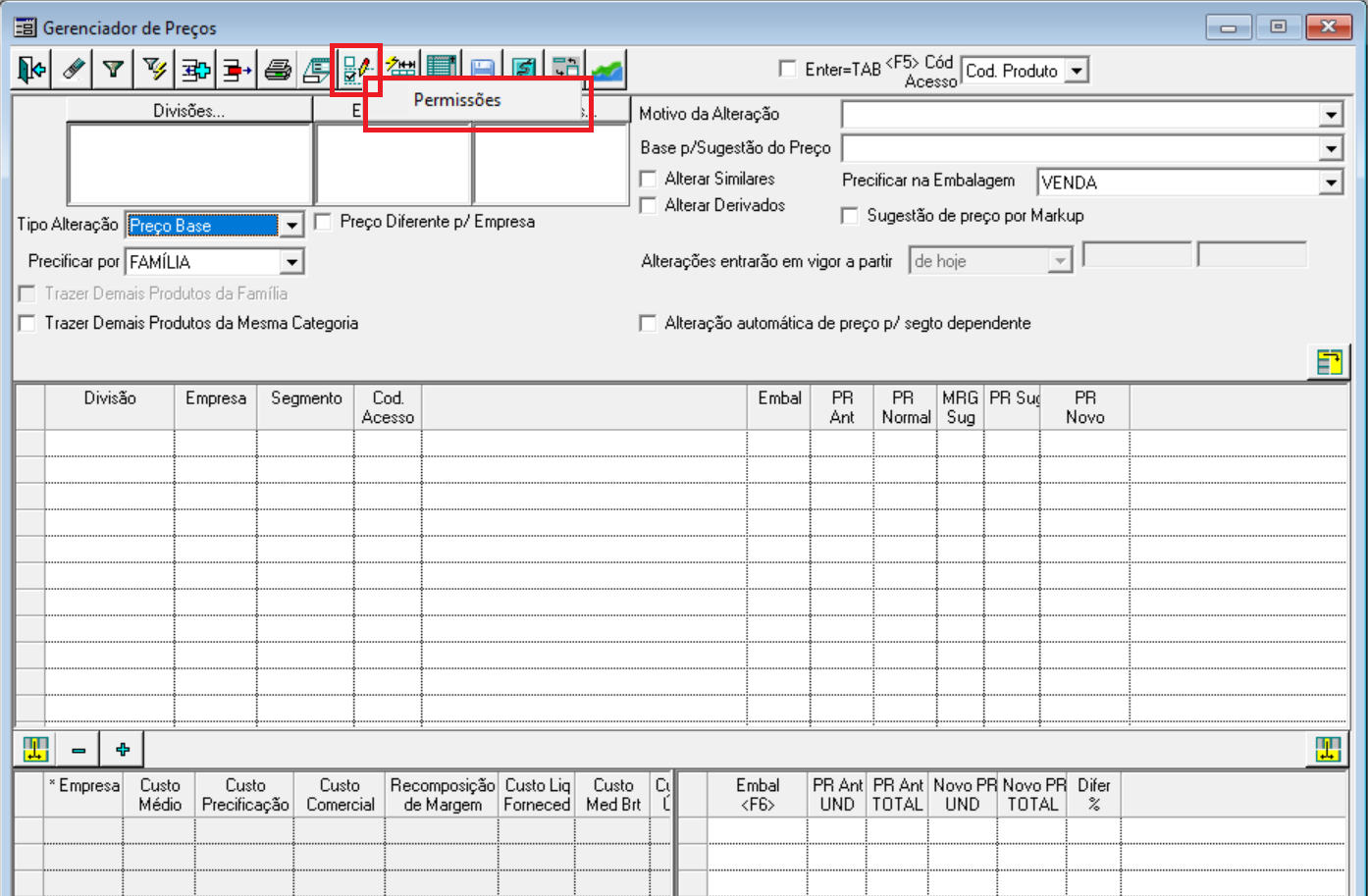Click the checklist with pencil permissions icon
1368x896 pixels.
(356, 69)
